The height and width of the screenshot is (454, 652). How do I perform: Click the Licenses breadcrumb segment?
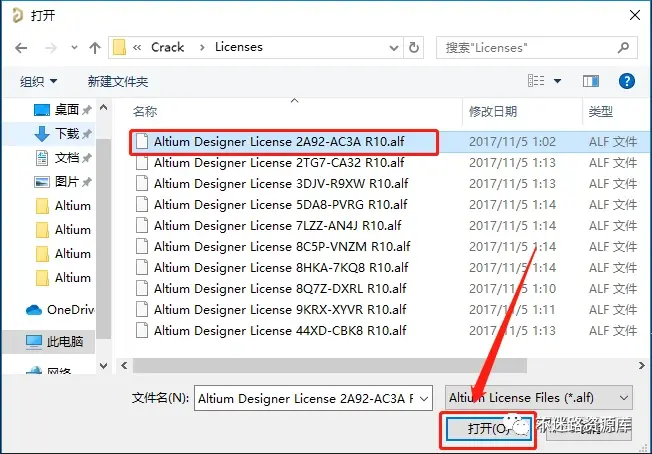pyautogui.click(x=239, y=47)
